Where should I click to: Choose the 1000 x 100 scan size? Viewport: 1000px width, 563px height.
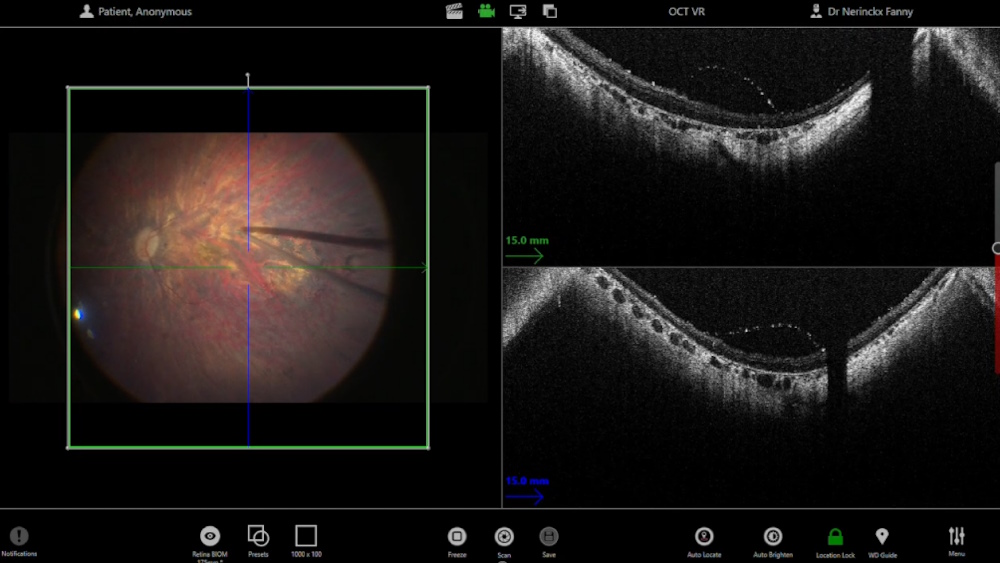(306, 537)
